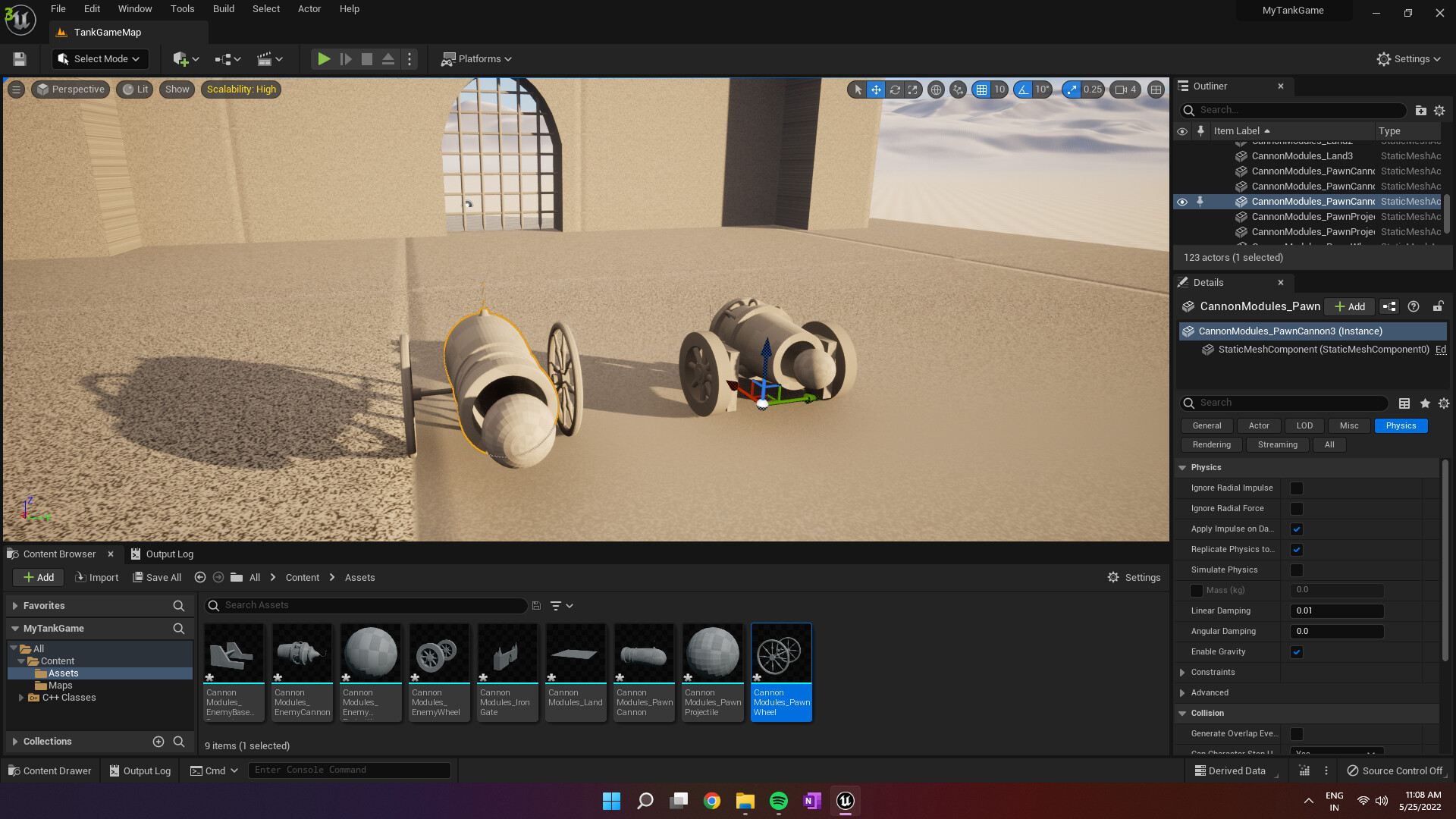Drag the Linear Damping value slider
Screen dimensions: 1456x819
(x=1336, y=610)
